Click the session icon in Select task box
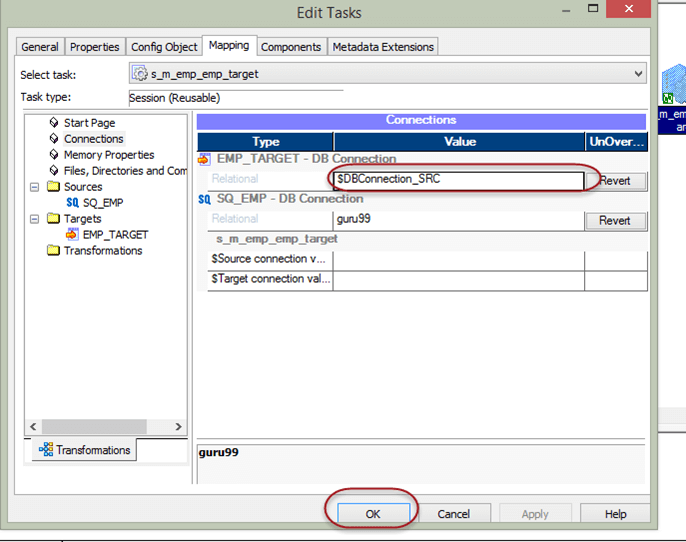Viewport: 686px width, 542px height. (141, 74)
